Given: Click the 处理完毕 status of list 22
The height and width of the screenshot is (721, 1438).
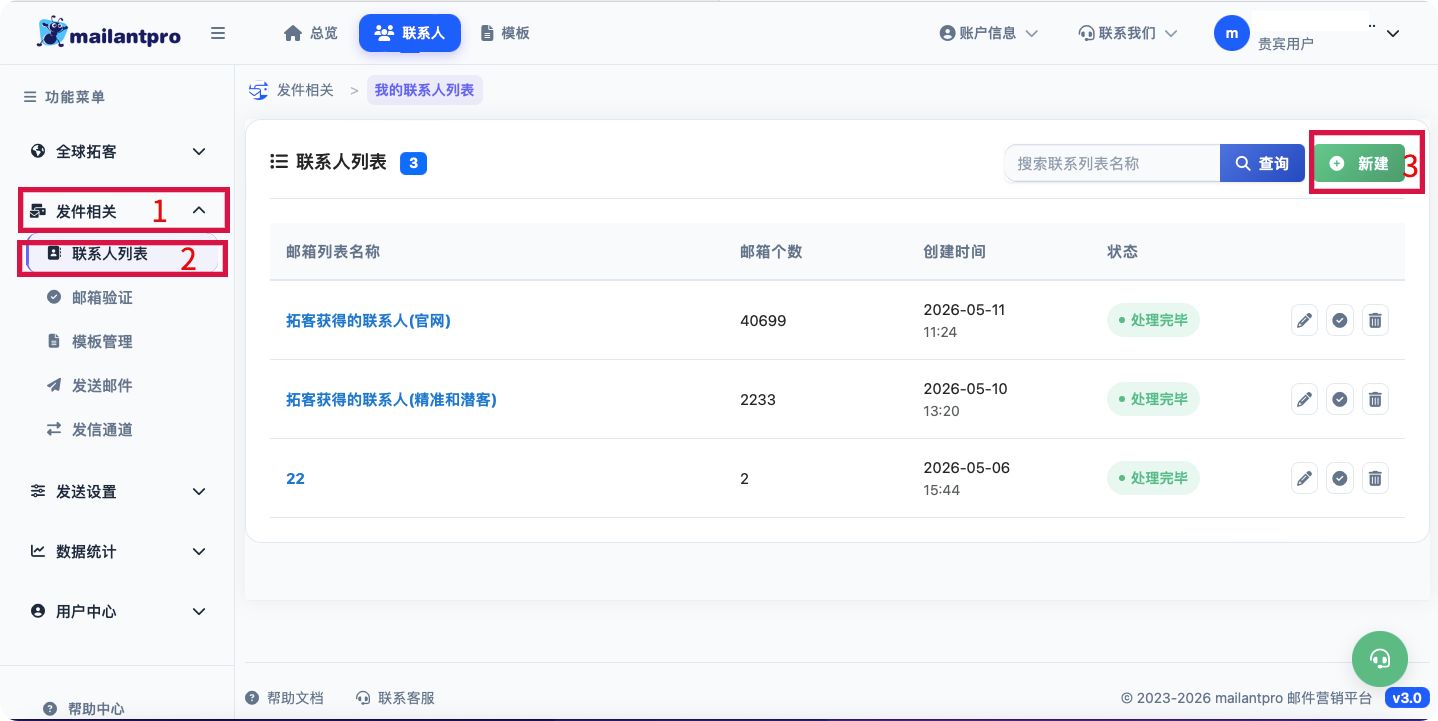Looking at the screenshot, I should [x=1153, y=478].
